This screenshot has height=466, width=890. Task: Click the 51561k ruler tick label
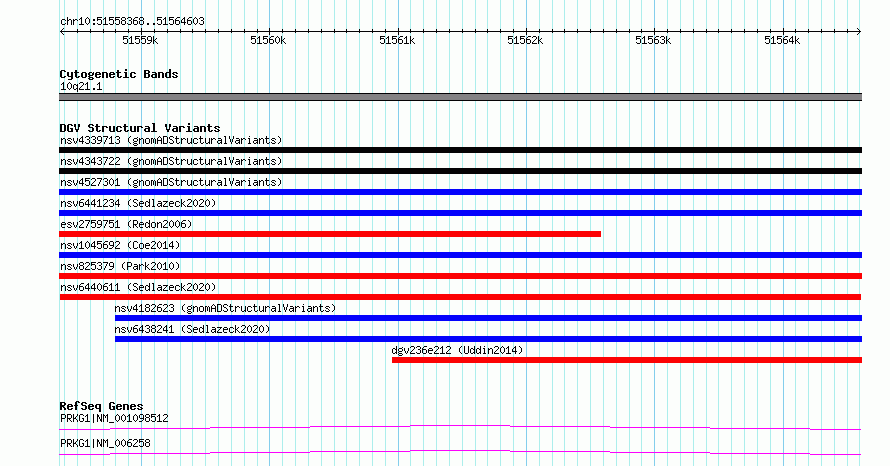397,40
